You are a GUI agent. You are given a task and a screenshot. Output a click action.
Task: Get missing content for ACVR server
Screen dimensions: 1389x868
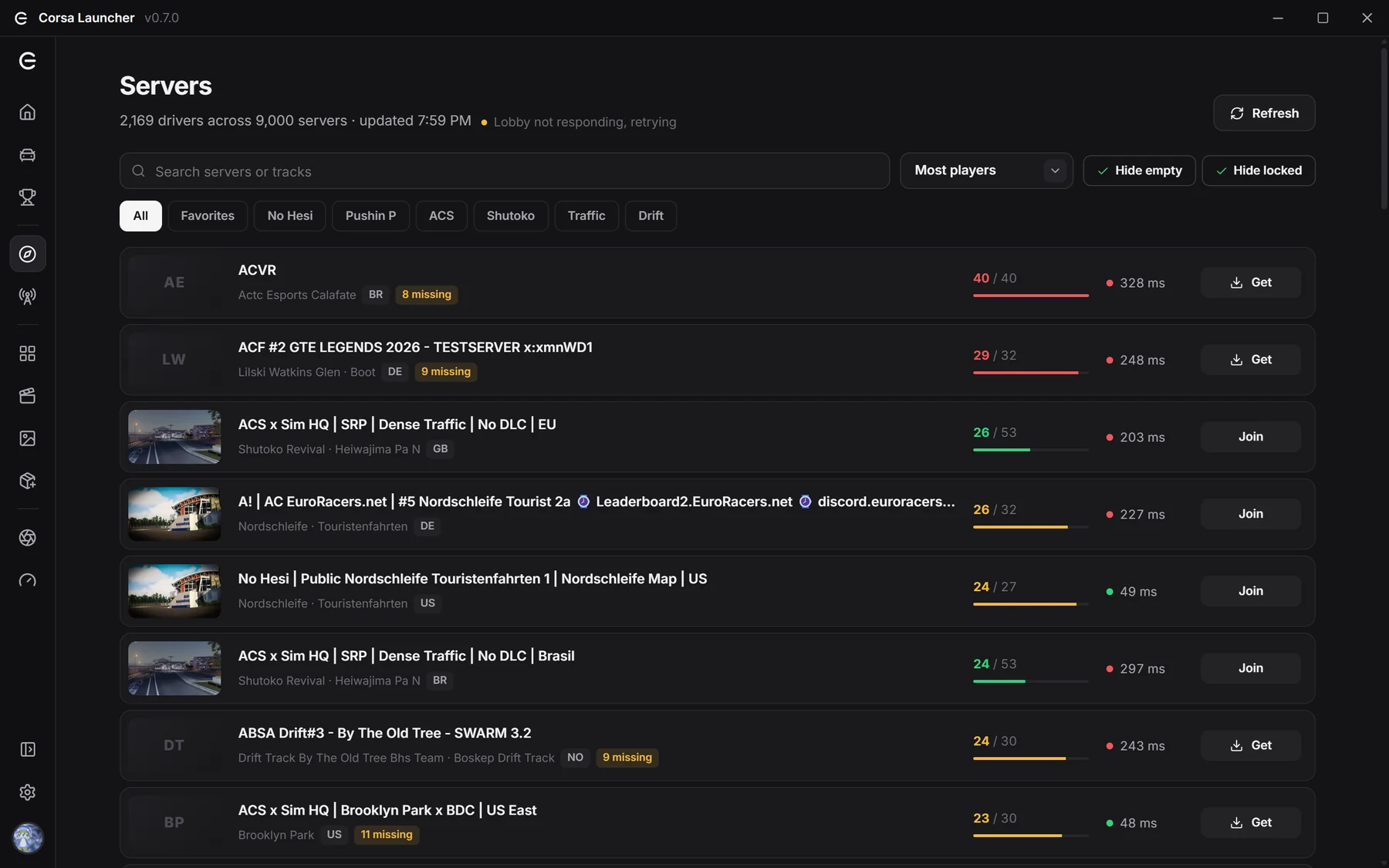coord(1250,282)
